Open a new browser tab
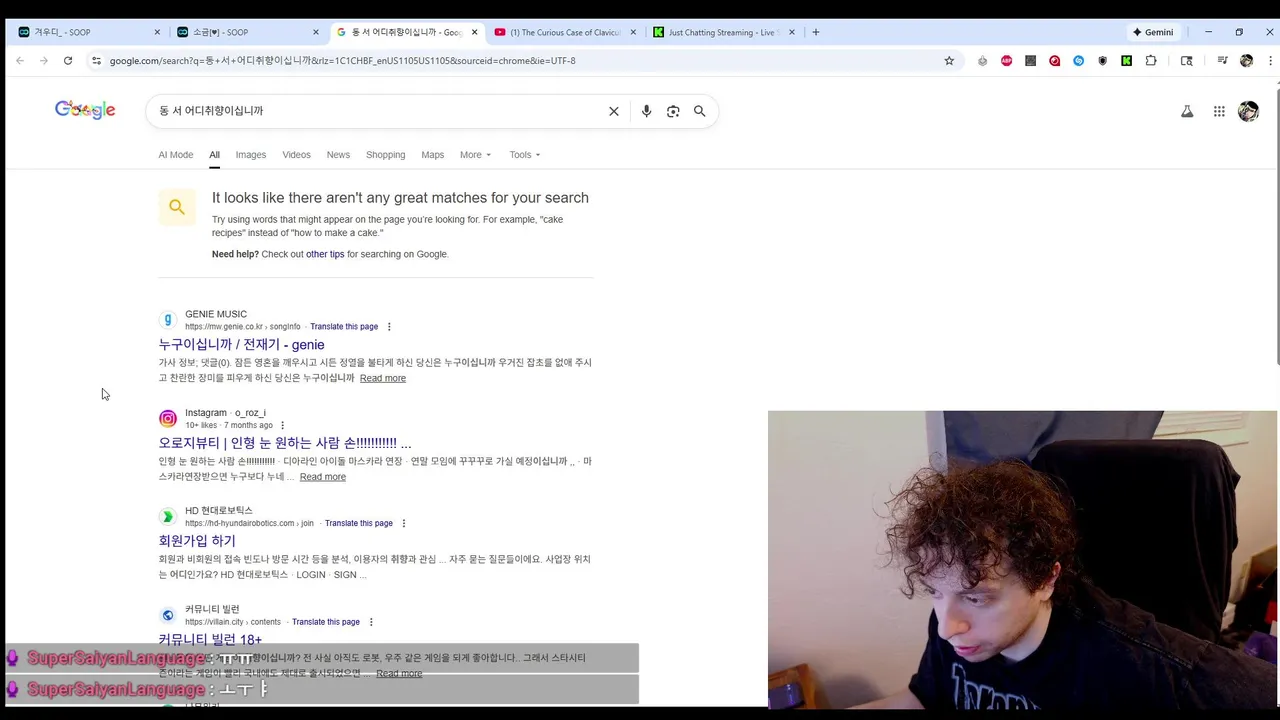Screen dimensions: 1280x720 (816, 32)
